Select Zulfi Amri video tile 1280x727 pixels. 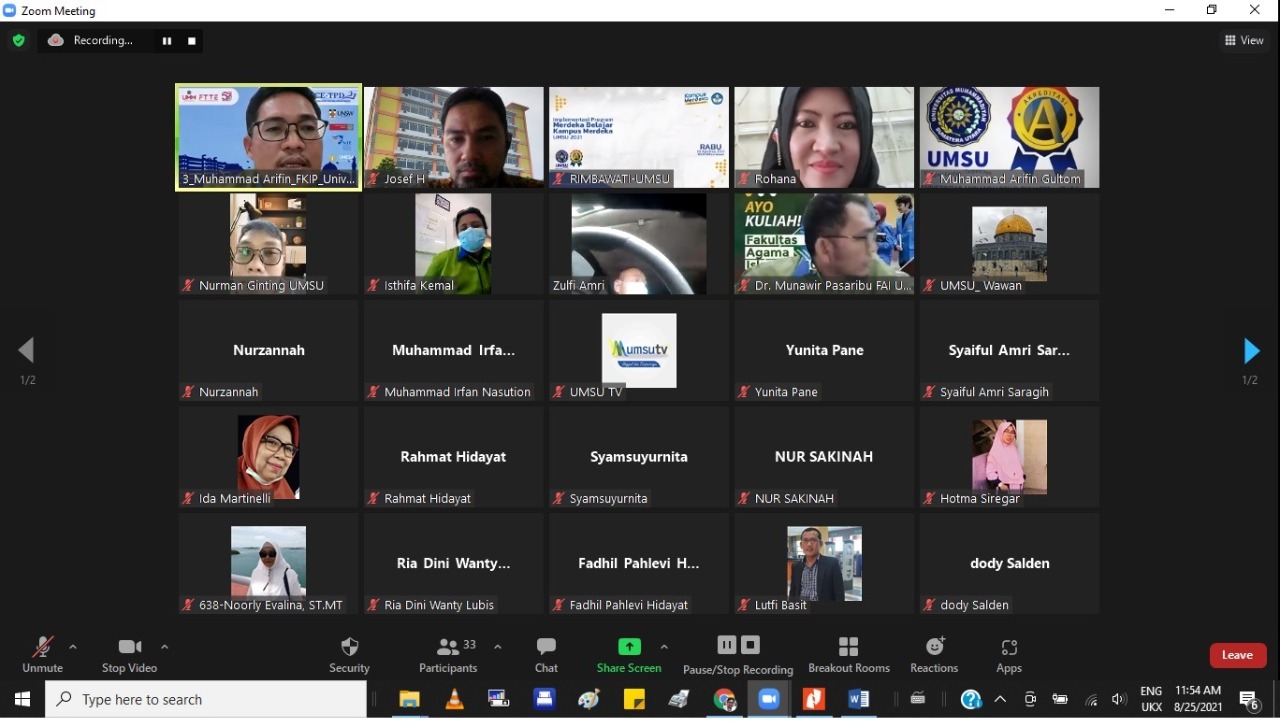639,244
